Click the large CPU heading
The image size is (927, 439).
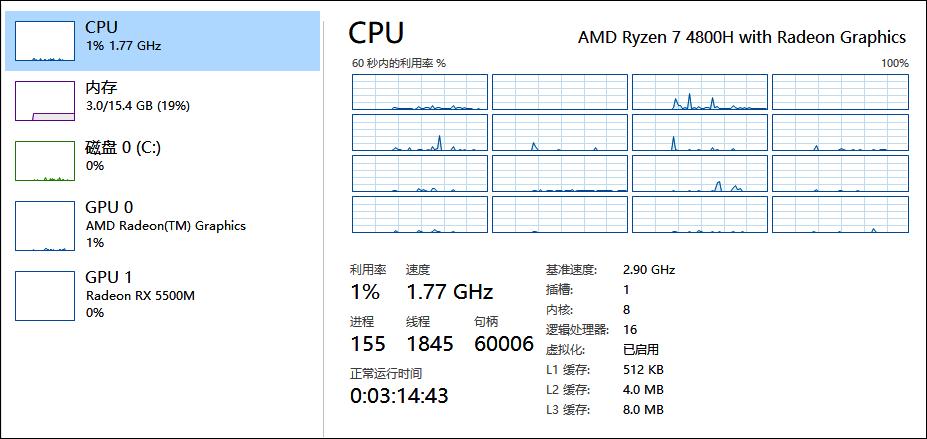pos(376,33)
